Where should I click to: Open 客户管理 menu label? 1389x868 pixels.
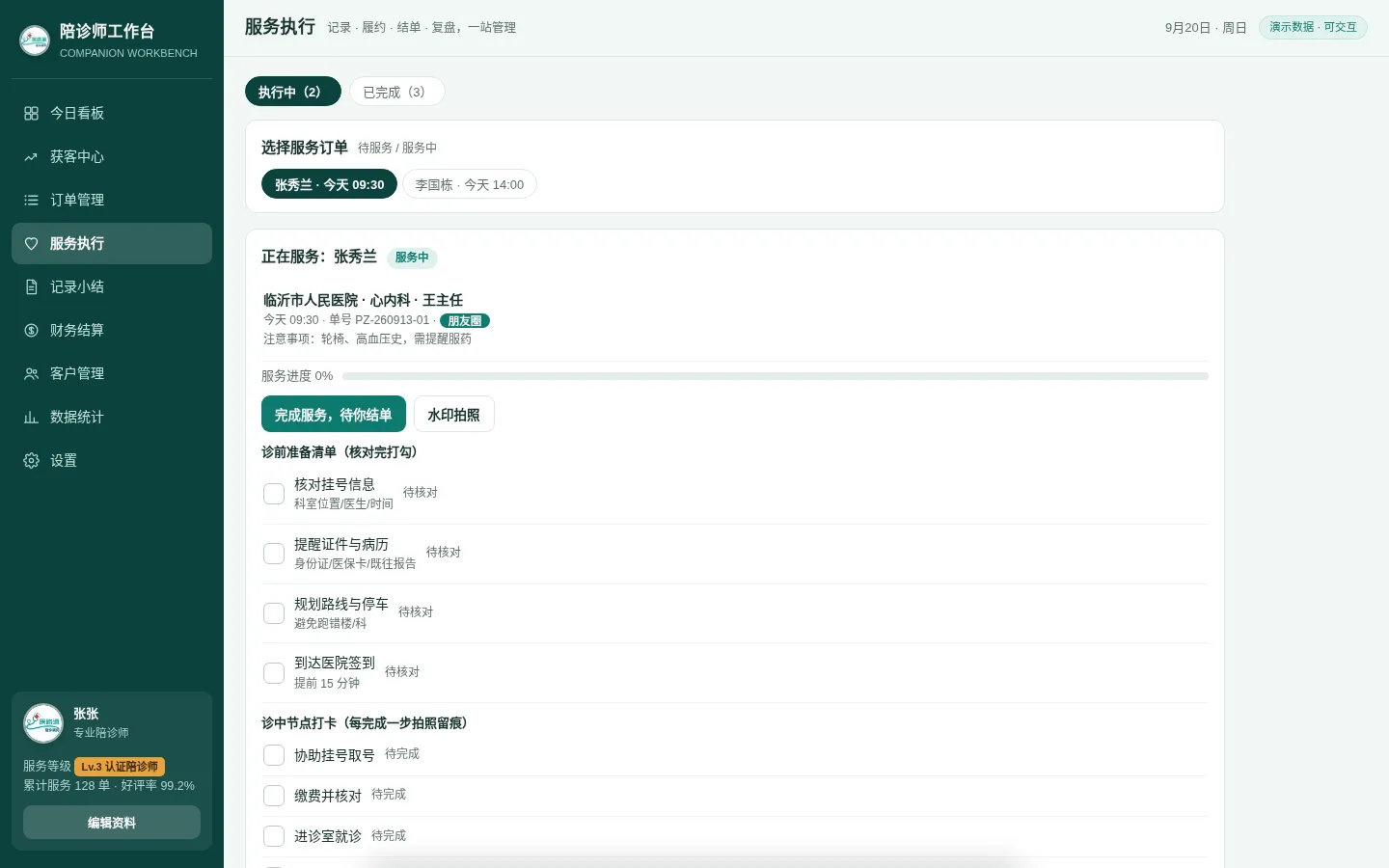pyautogui.click(x=77, y=373)
